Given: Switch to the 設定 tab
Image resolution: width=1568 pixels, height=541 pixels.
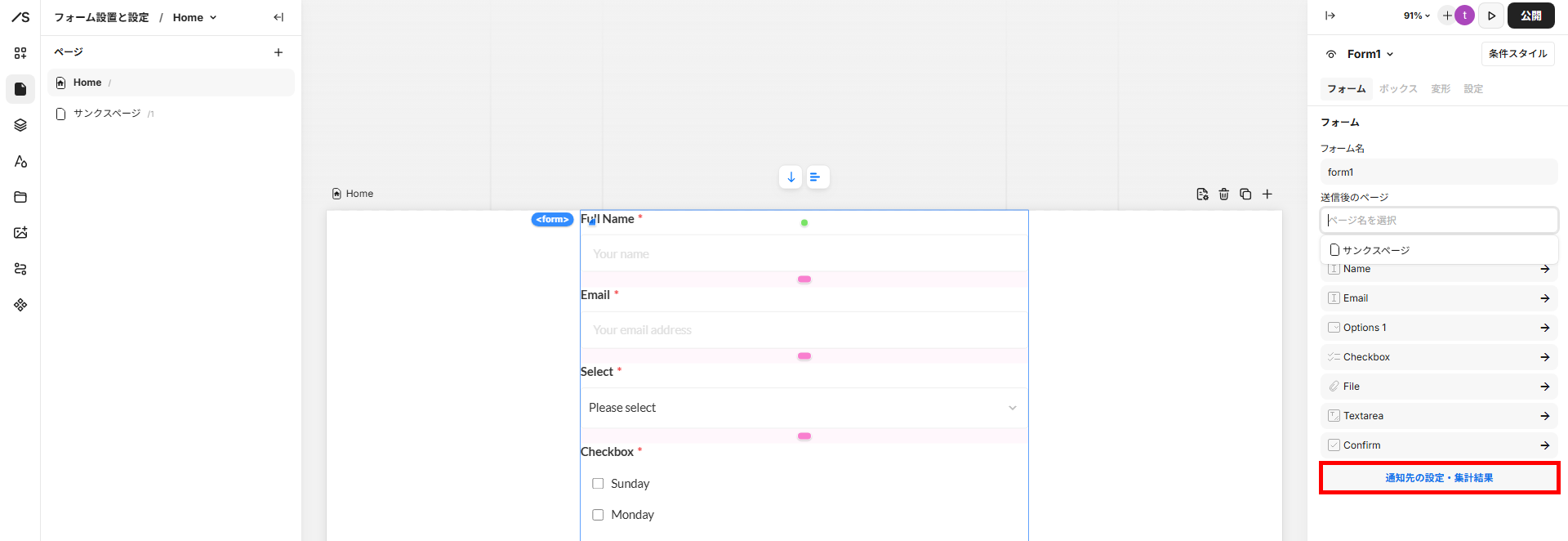Looking at the screenshot, I should [x=1473, y=89].
